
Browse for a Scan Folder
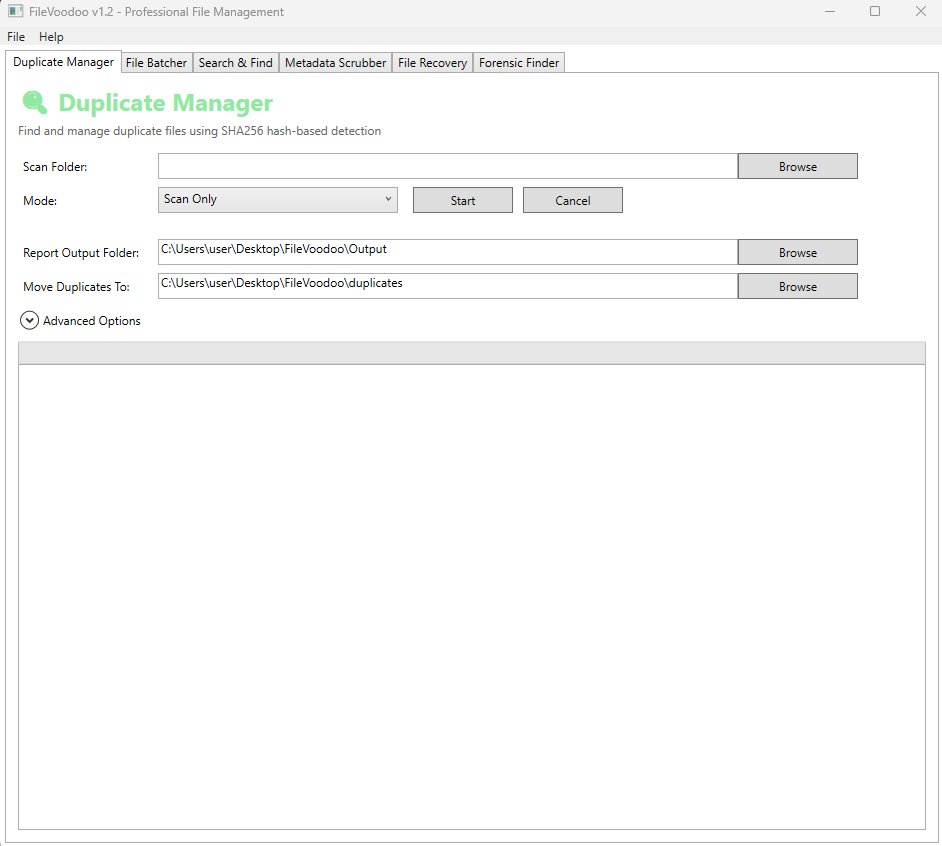click(x=797, y=165)
